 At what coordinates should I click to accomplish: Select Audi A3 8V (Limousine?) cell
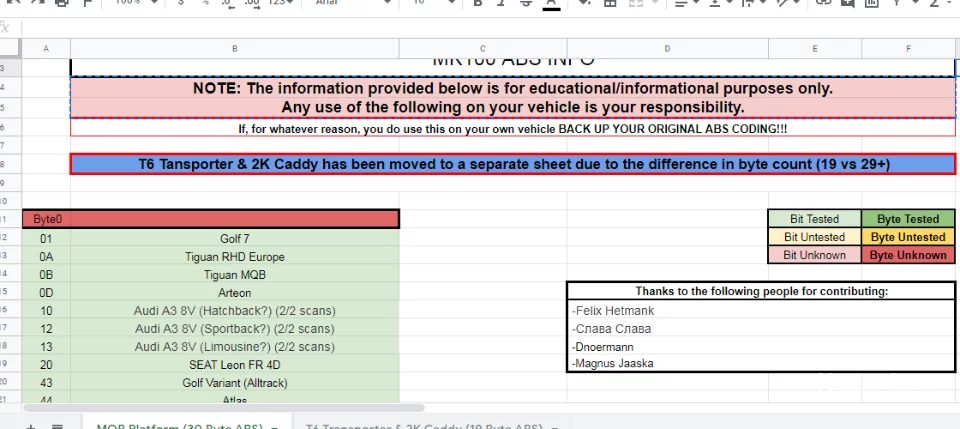click(234, 347)
